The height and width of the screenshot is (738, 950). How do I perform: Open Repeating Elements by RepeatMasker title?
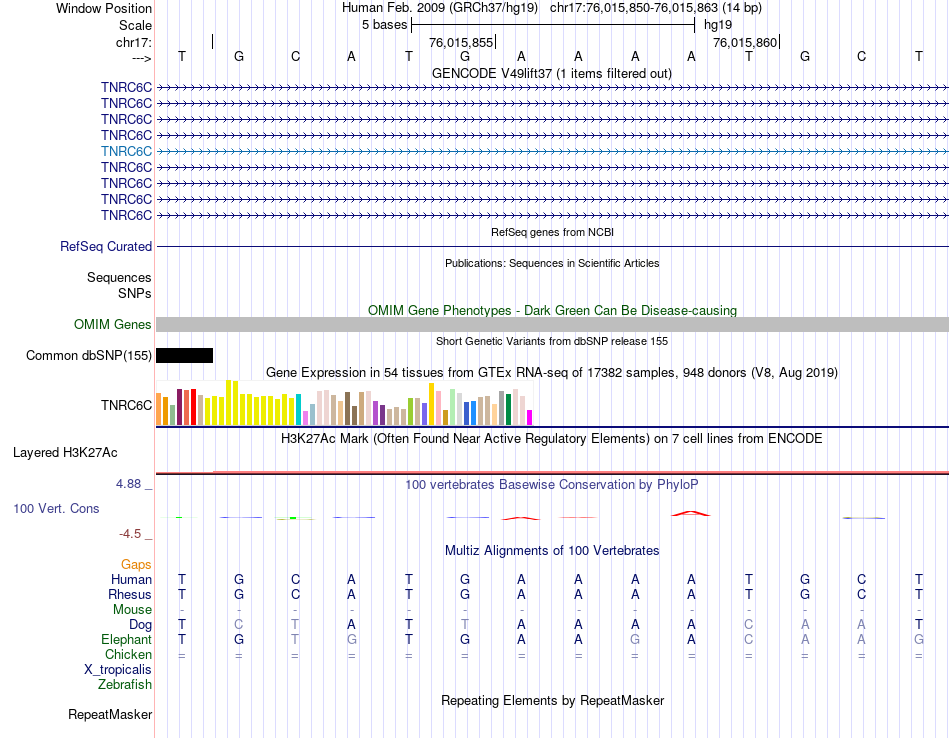click(x=552, y=701)
